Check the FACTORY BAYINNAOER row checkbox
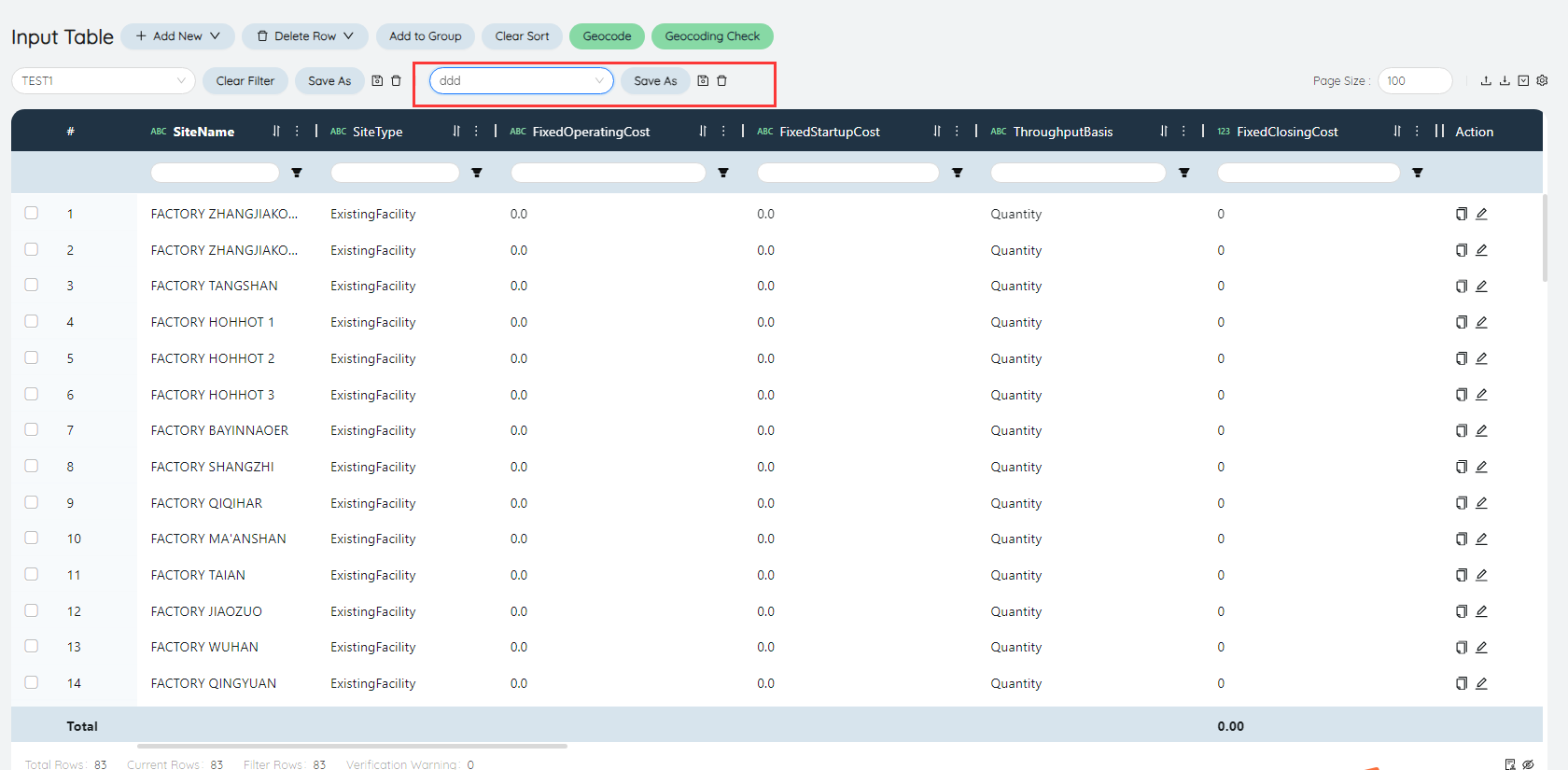This screenshot has height=770, width=1568. coord(32,429)
